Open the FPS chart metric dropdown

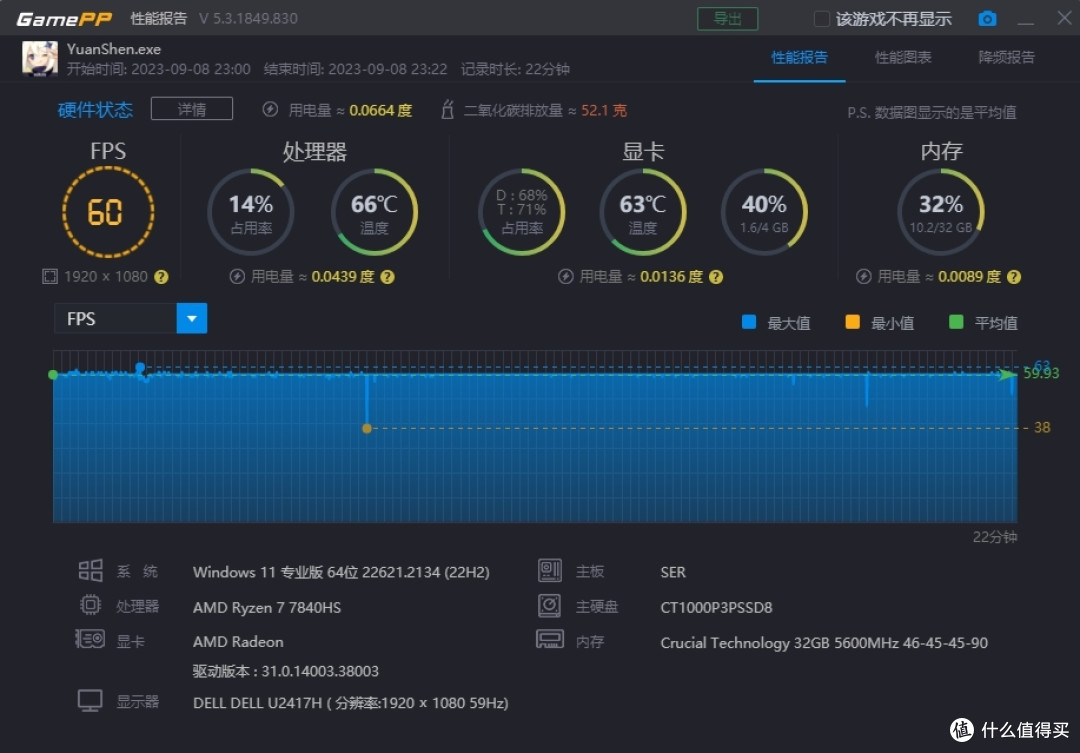[x=130, y=319]
